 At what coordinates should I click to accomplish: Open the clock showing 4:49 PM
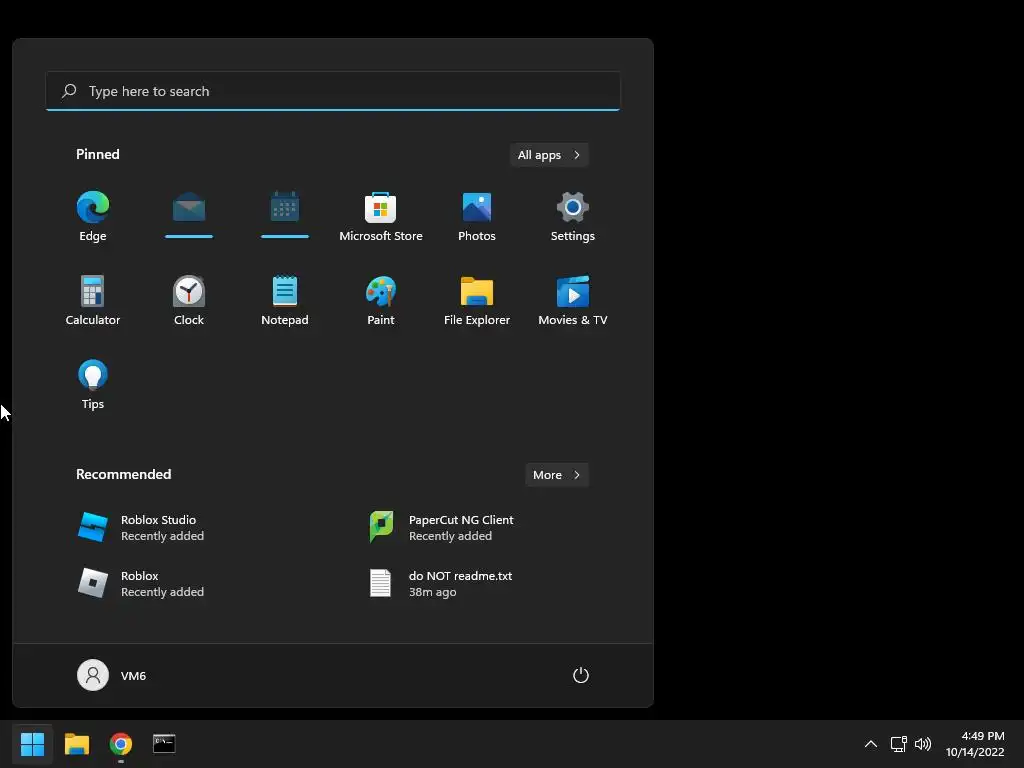[976, 744]
